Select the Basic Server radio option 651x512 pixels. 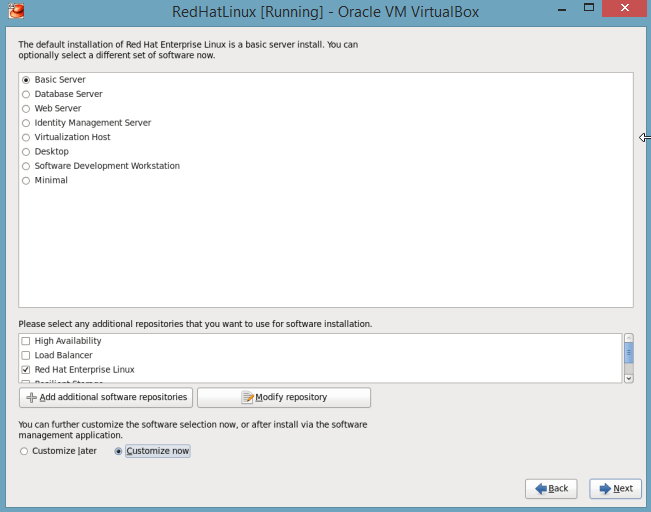coord(26,80)
